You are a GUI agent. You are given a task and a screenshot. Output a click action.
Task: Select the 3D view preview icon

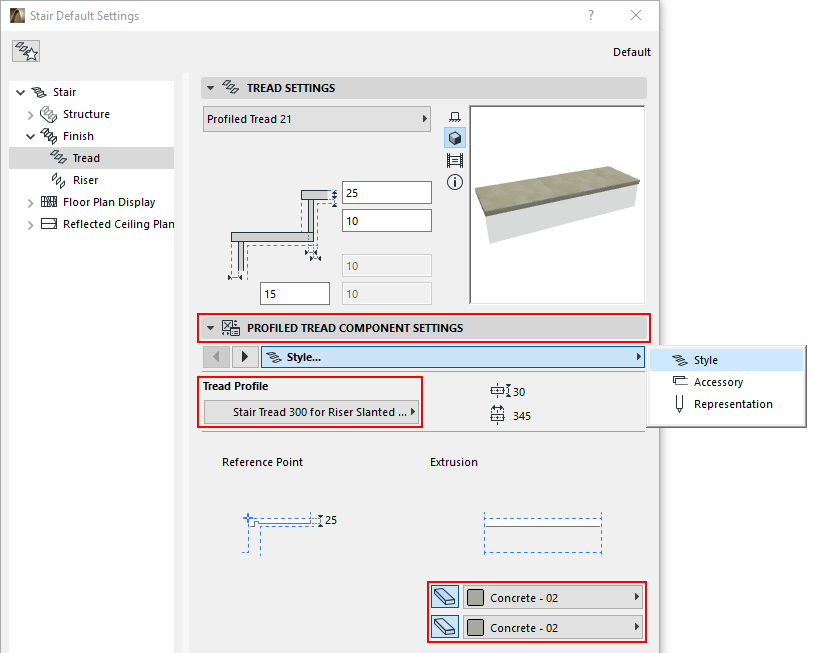(x=455, y=138)
